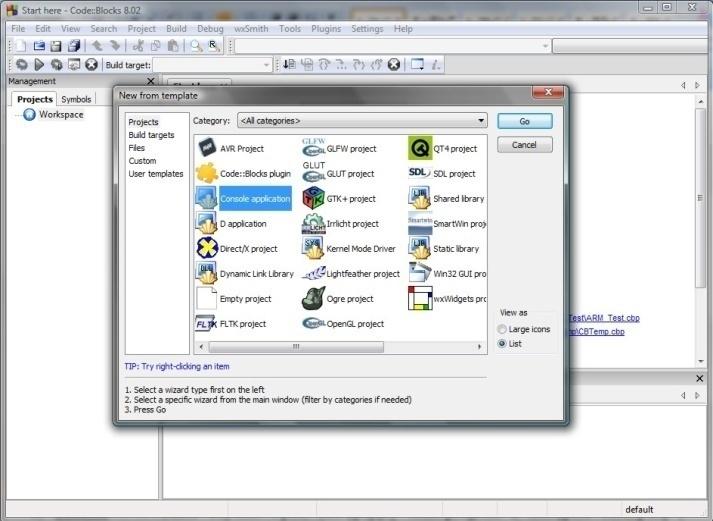Click the Go button
This screenshot has height=521, width=713.
coord(525,121)
